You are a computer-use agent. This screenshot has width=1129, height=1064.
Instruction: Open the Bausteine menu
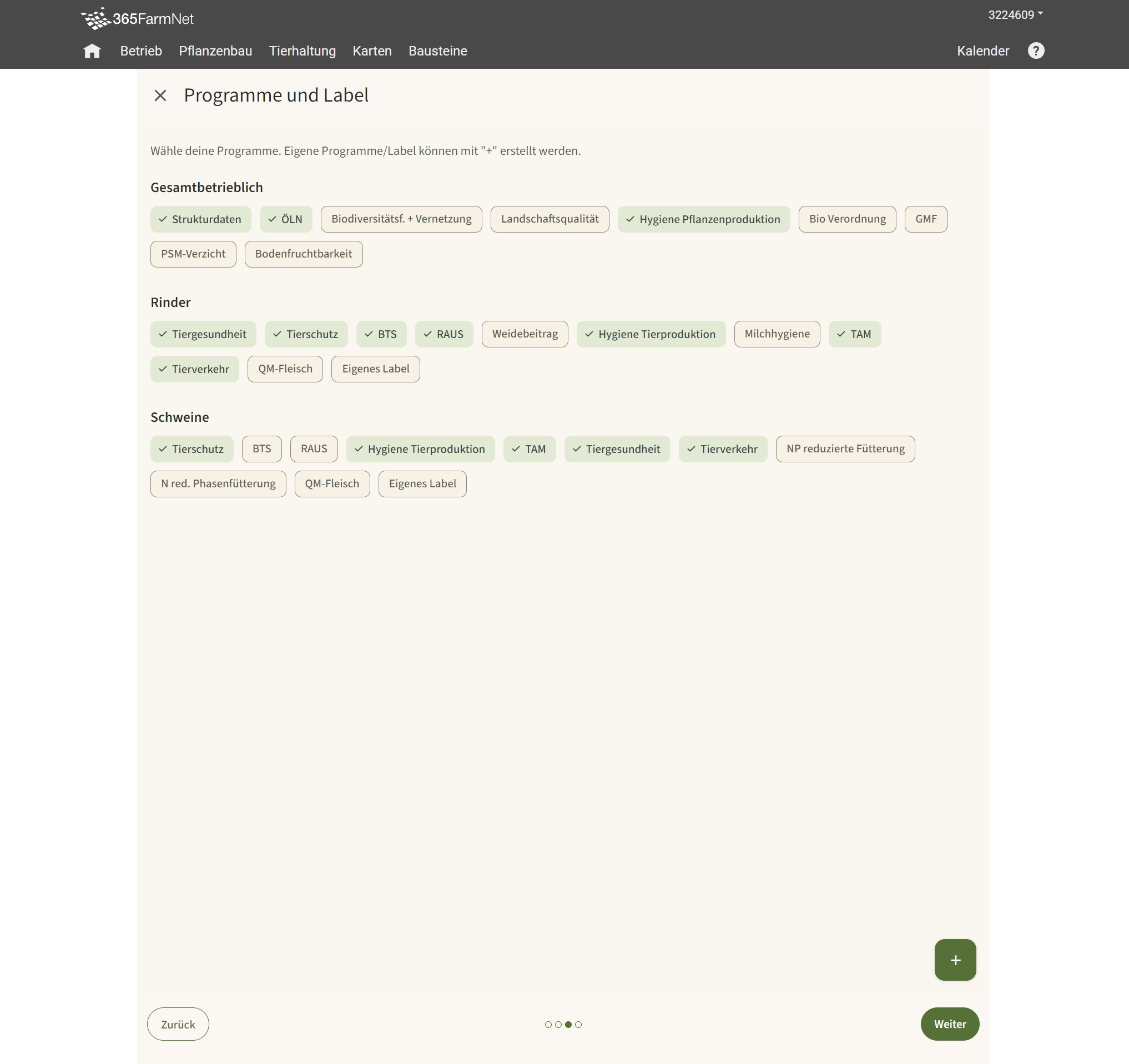tap(437, 51)
